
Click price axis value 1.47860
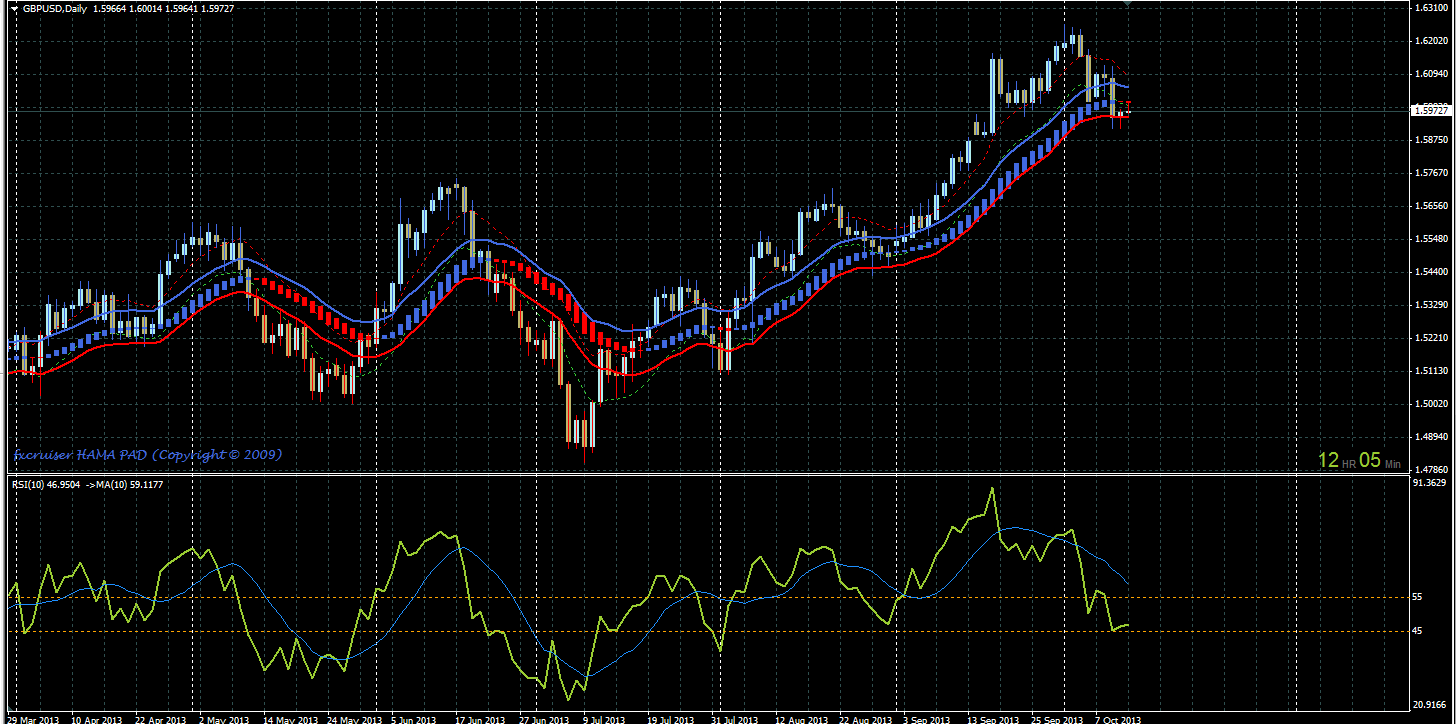(1432, 469)
